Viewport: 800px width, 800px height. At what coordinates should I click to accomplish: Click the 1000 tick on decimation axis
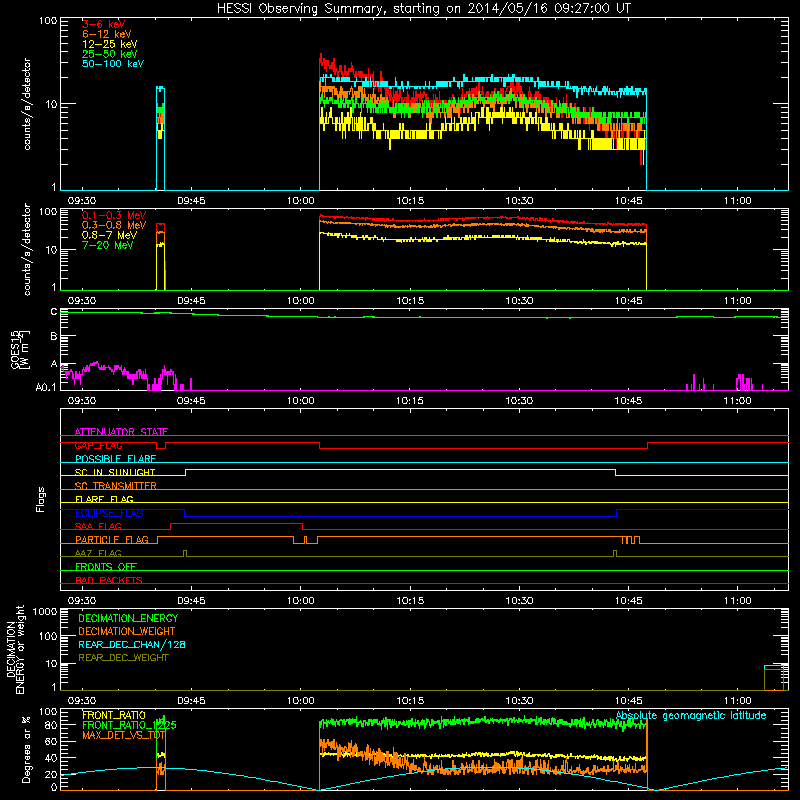[45, 611]
